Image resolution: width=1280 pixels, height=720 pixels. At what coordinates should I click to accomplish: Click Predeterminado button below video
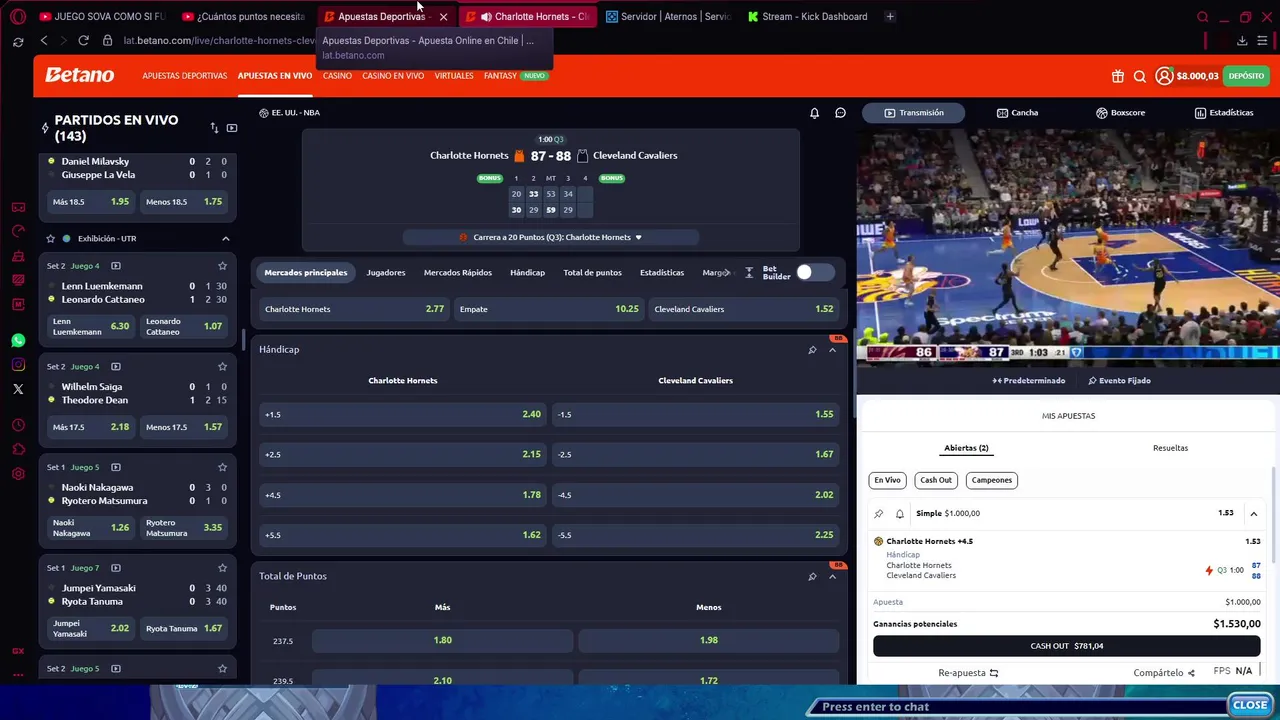(x=1028, y=381)
